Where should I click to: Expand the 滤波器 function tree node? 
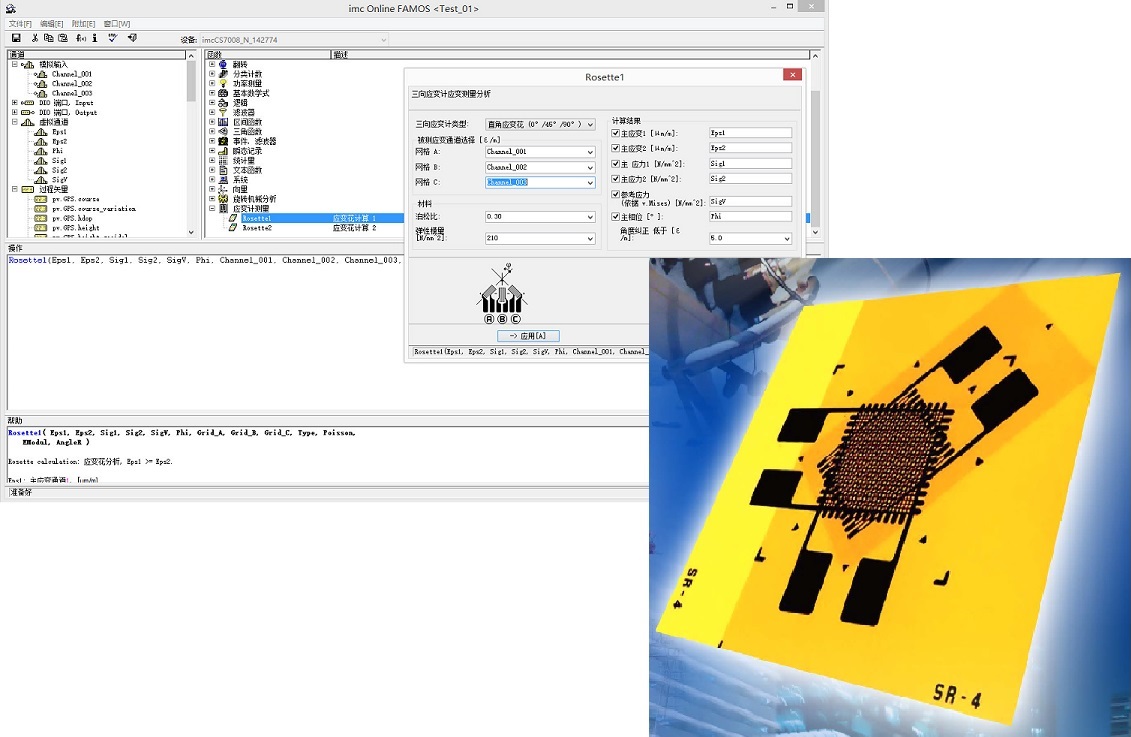pos(212,113)
